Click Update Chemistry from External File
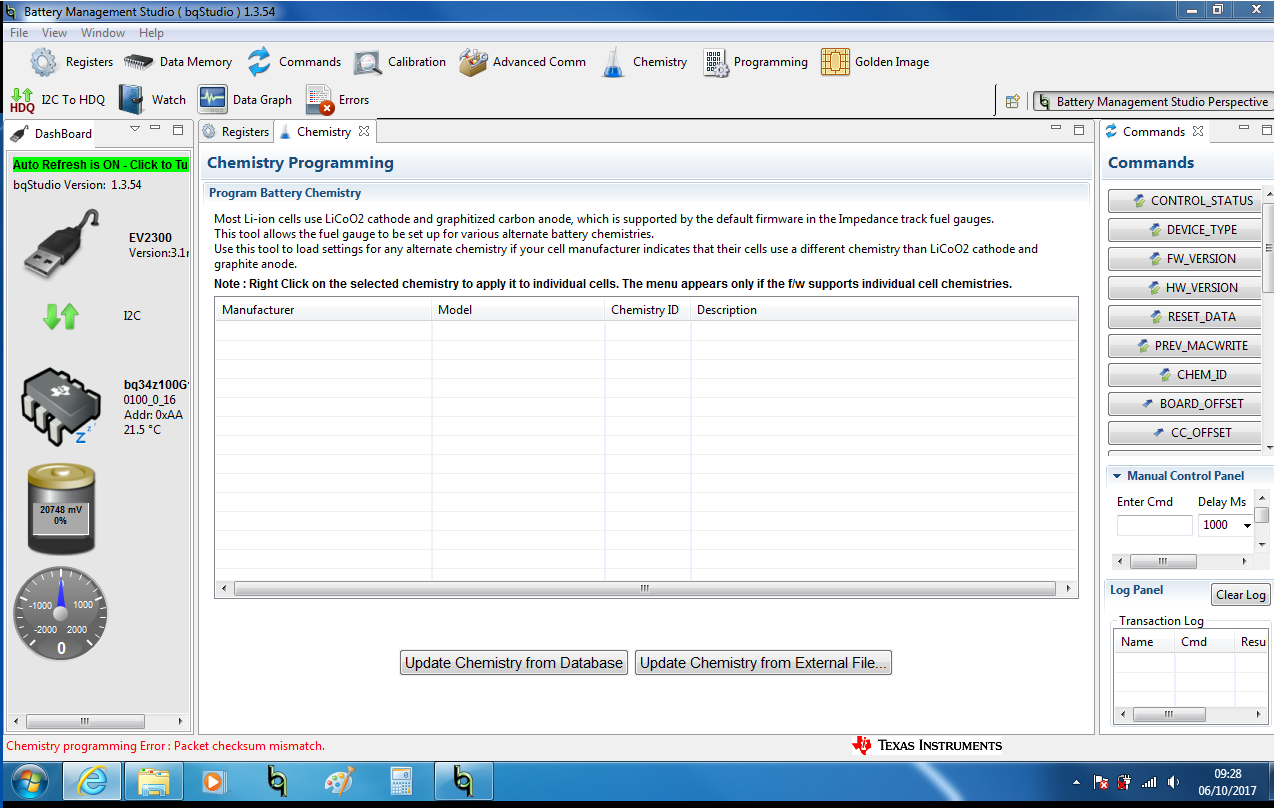 (x=763, y=662)
